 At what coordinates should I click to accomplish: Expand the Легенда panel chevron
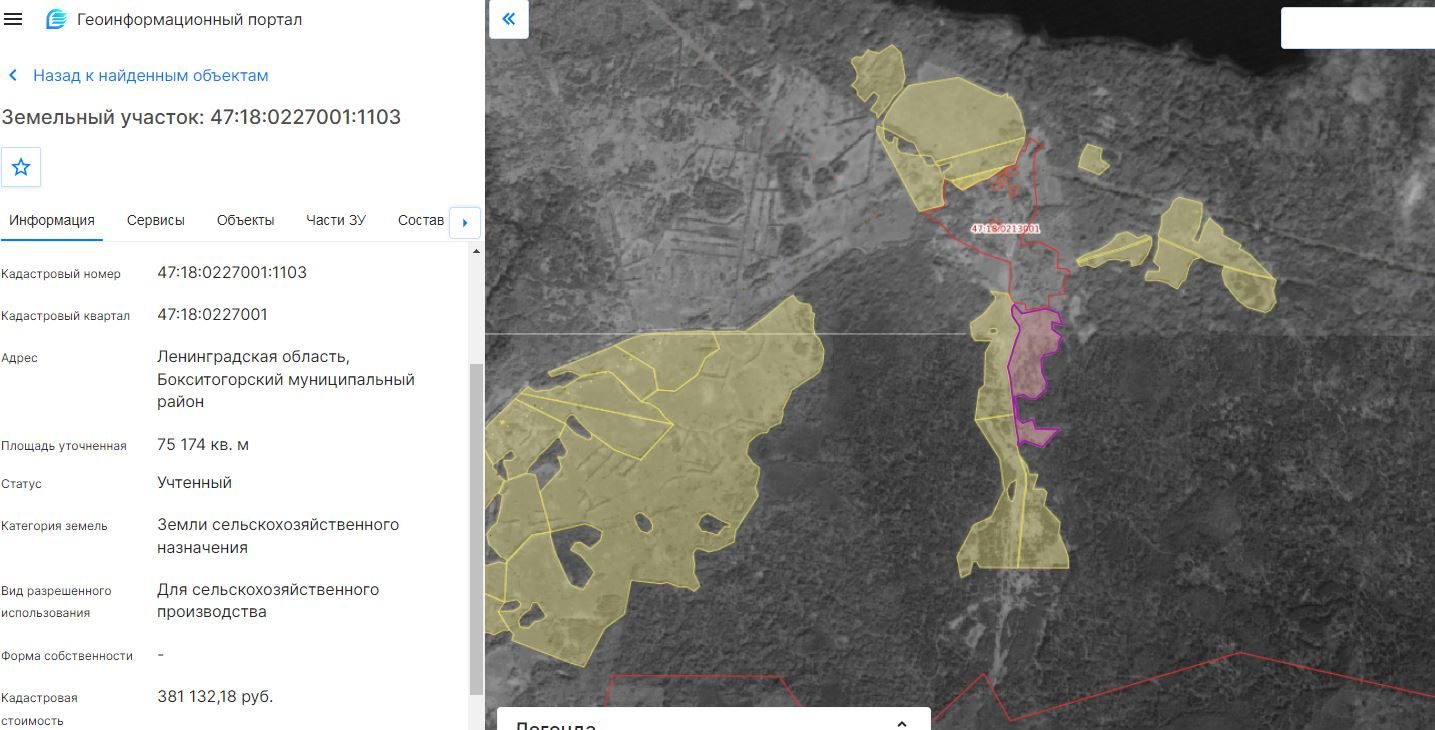901,723
